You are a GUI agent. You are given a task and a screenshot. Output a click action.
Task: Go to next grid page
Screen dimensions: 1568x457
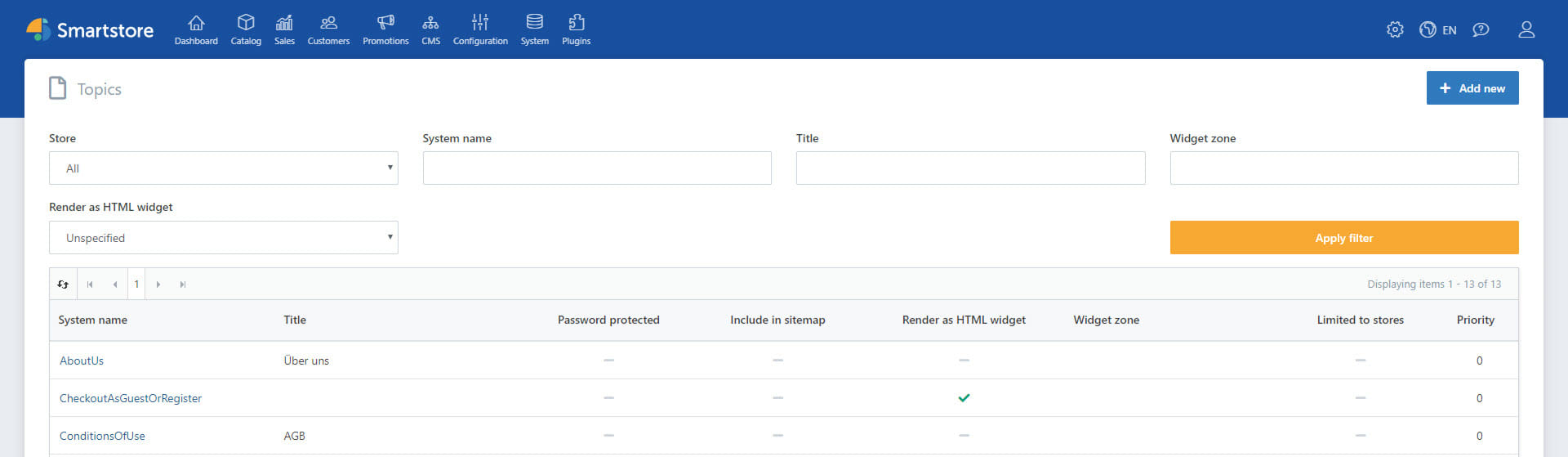coord(158,285)
